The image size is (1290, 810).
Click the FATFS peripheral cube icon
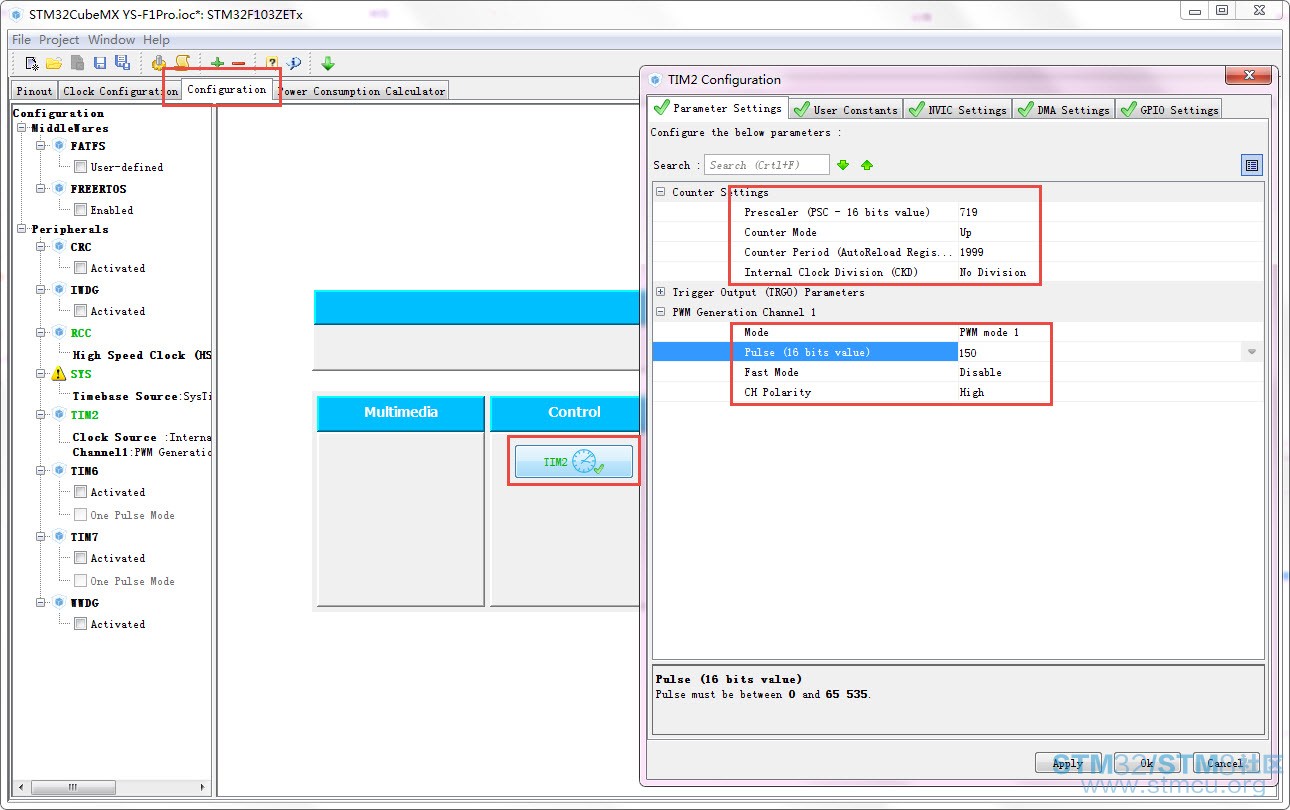point(59,146)
